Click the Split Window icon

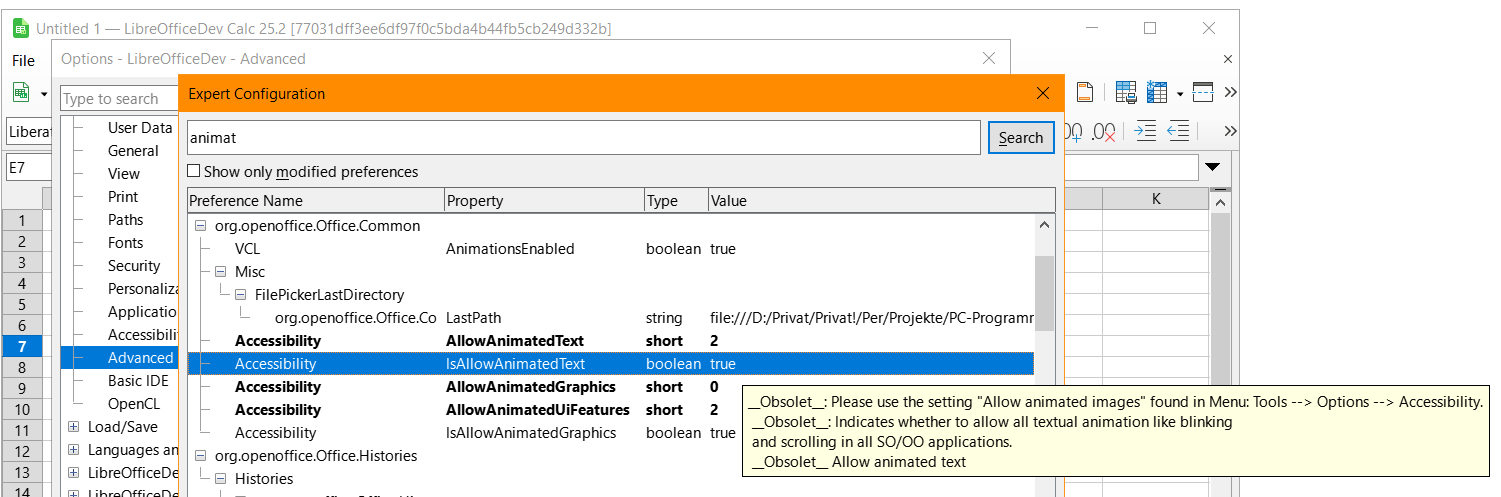(x=1203, y=92)
